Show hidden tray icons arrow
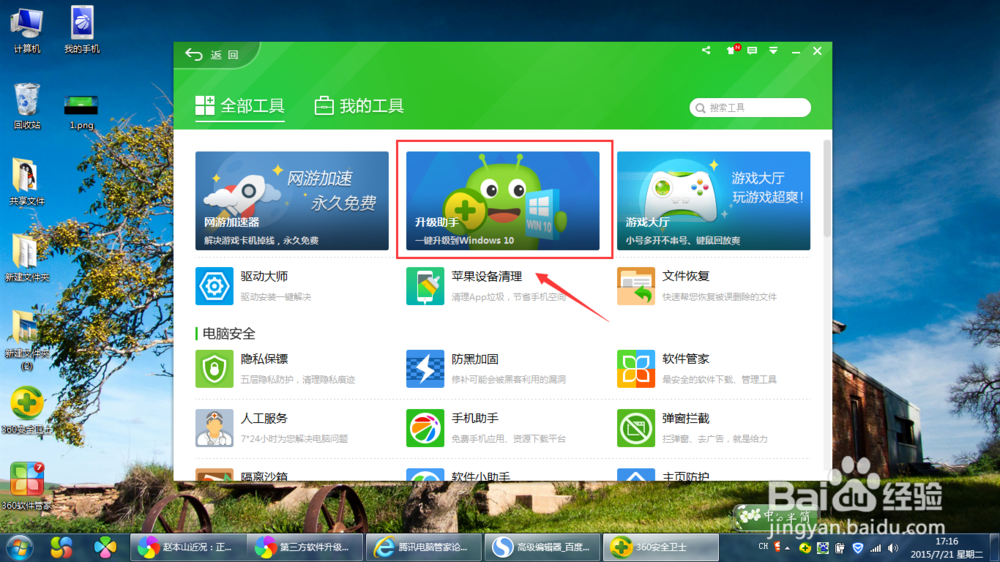 (788, 548)
